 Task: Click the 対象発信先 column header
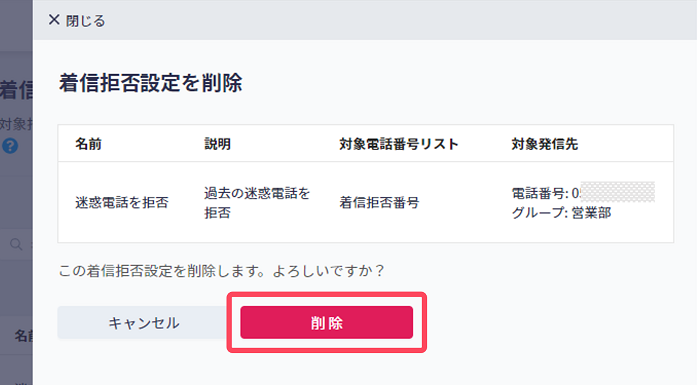(545, 144)
